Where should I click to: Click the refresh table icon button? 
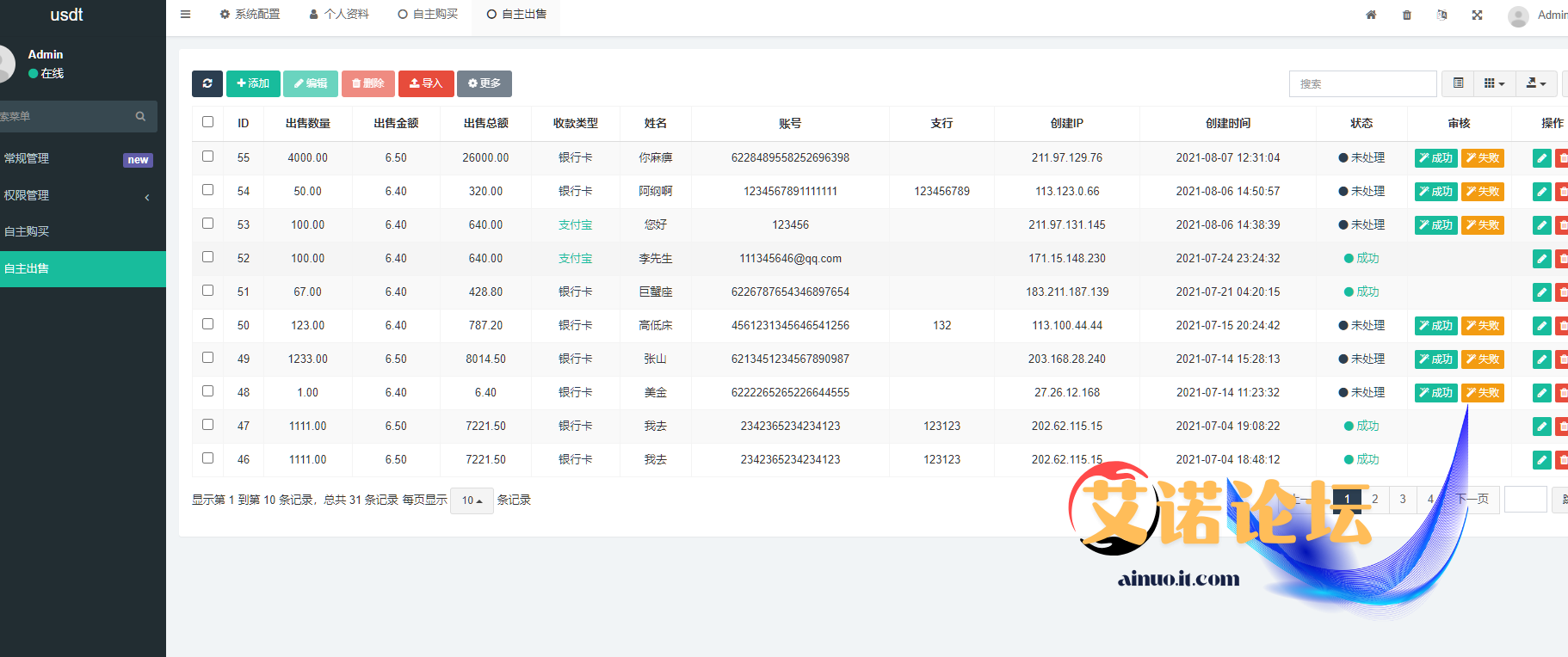pyautogui.click(x=207, y=83)
